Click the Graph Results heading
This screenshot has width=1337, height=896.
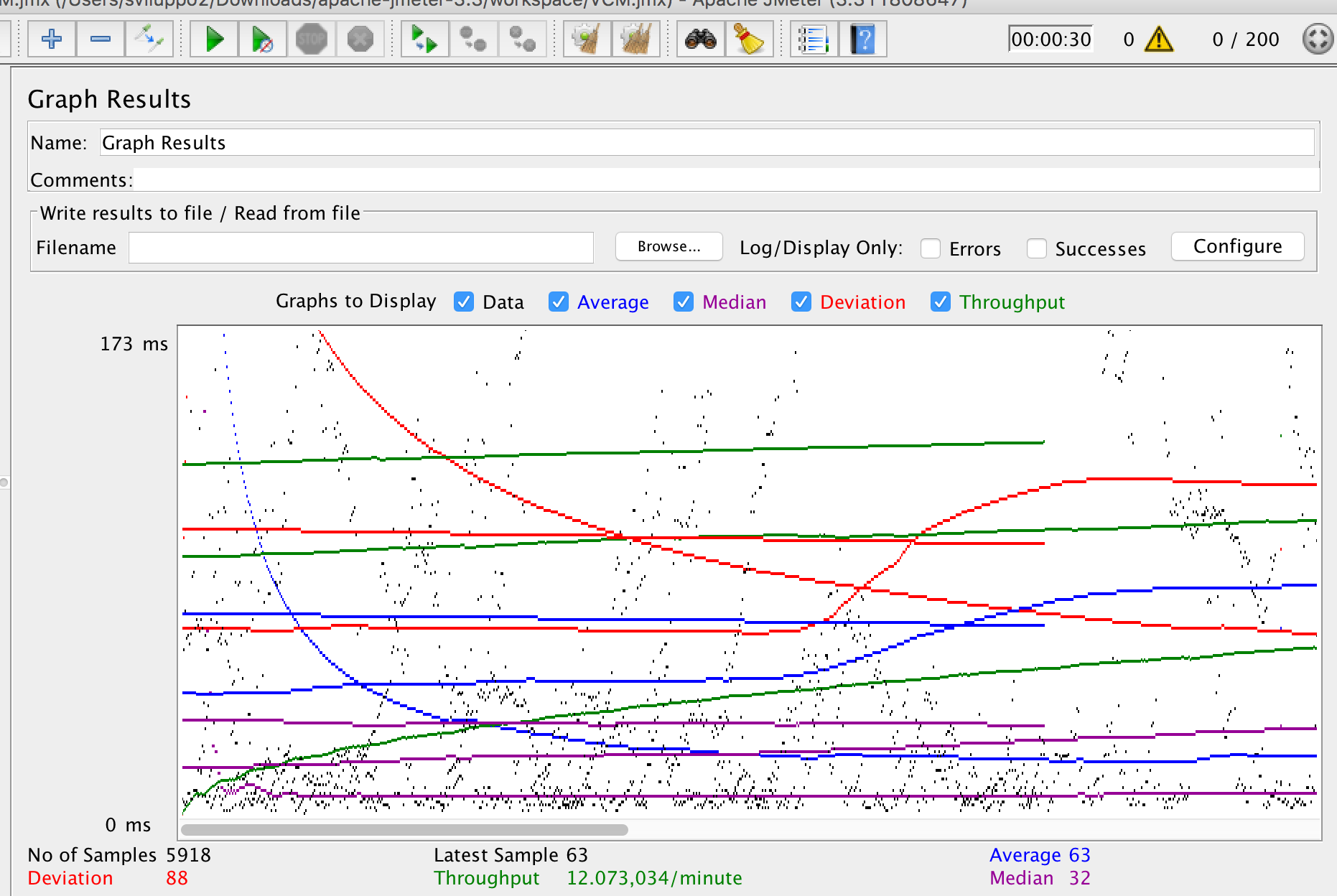pos(109,99)
